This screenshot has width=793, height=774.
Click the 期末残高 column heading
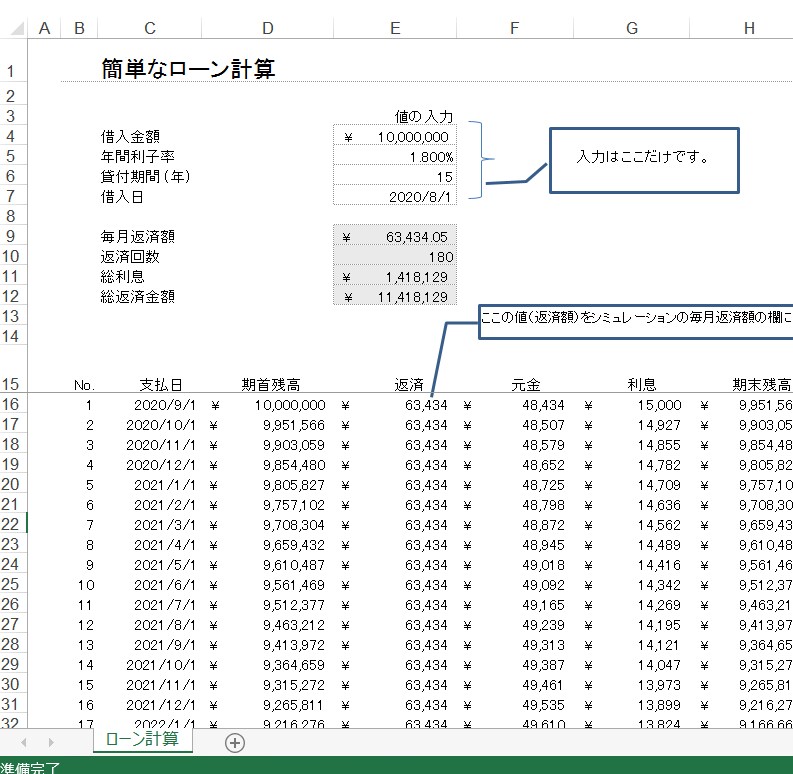pyautogui.click(x=762, y=384)
